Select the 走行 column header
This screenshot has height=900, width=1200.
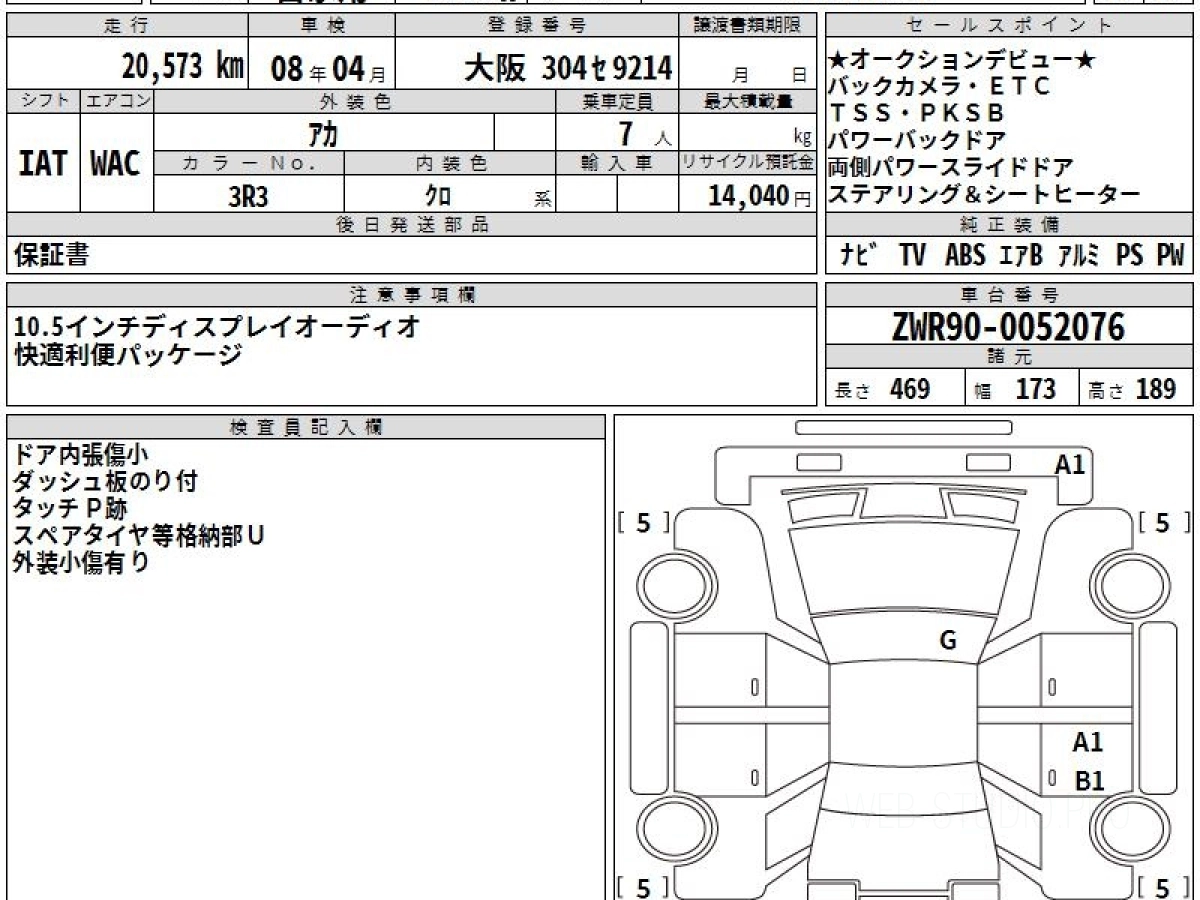click(127, 25)
